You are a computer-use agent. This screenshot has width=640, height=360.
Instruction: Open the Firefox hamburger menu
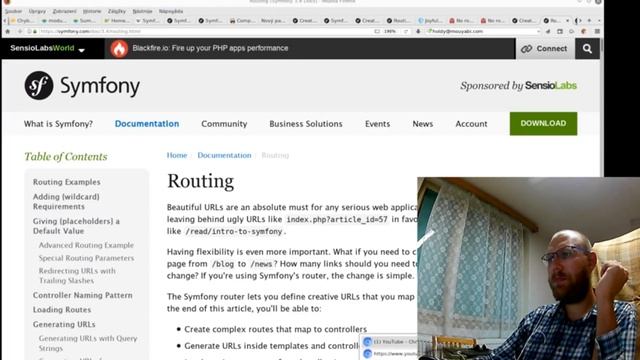click(597, 31)
